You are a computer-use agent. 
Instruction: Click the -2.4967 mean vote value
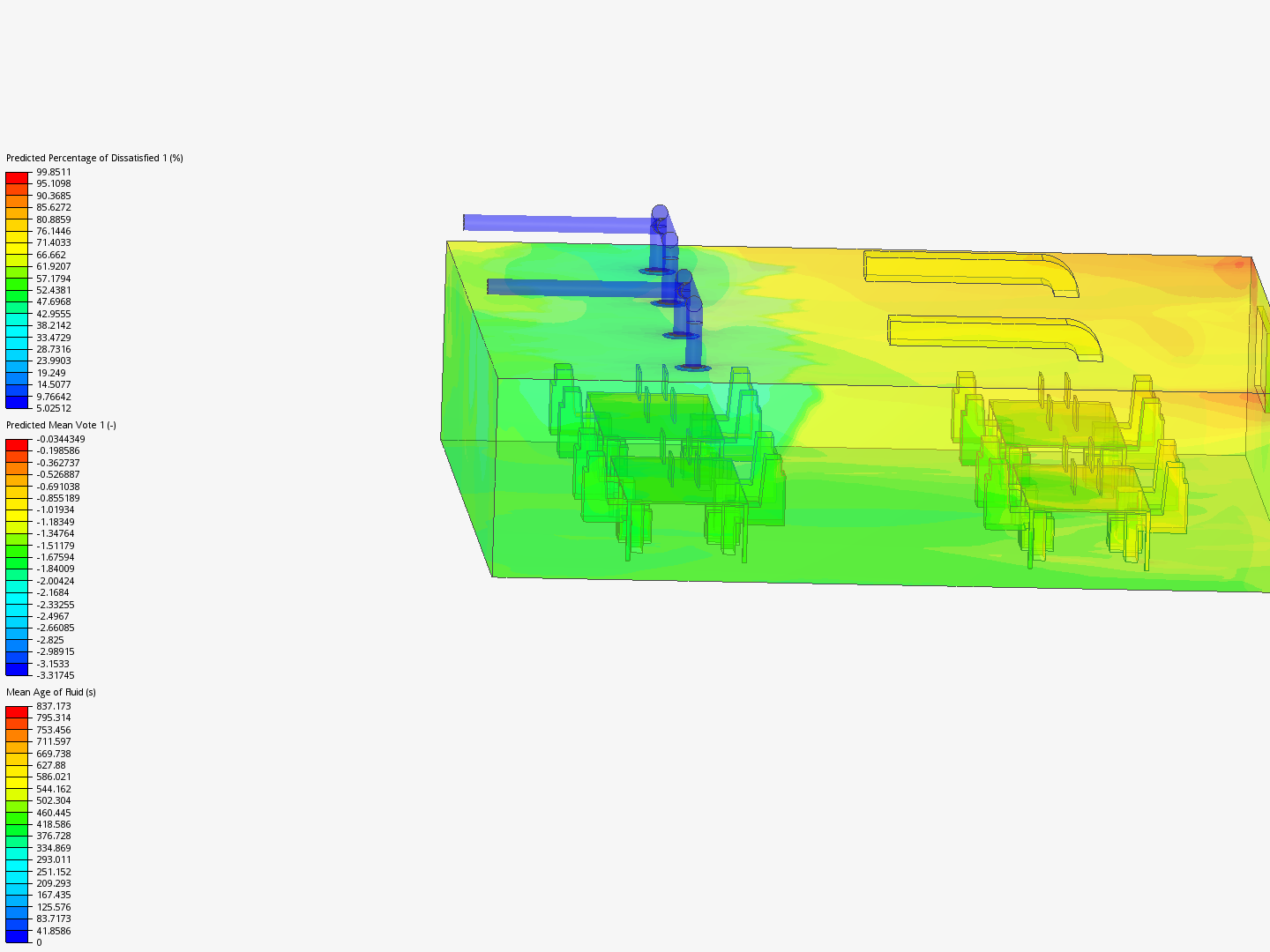pos(53,616)
